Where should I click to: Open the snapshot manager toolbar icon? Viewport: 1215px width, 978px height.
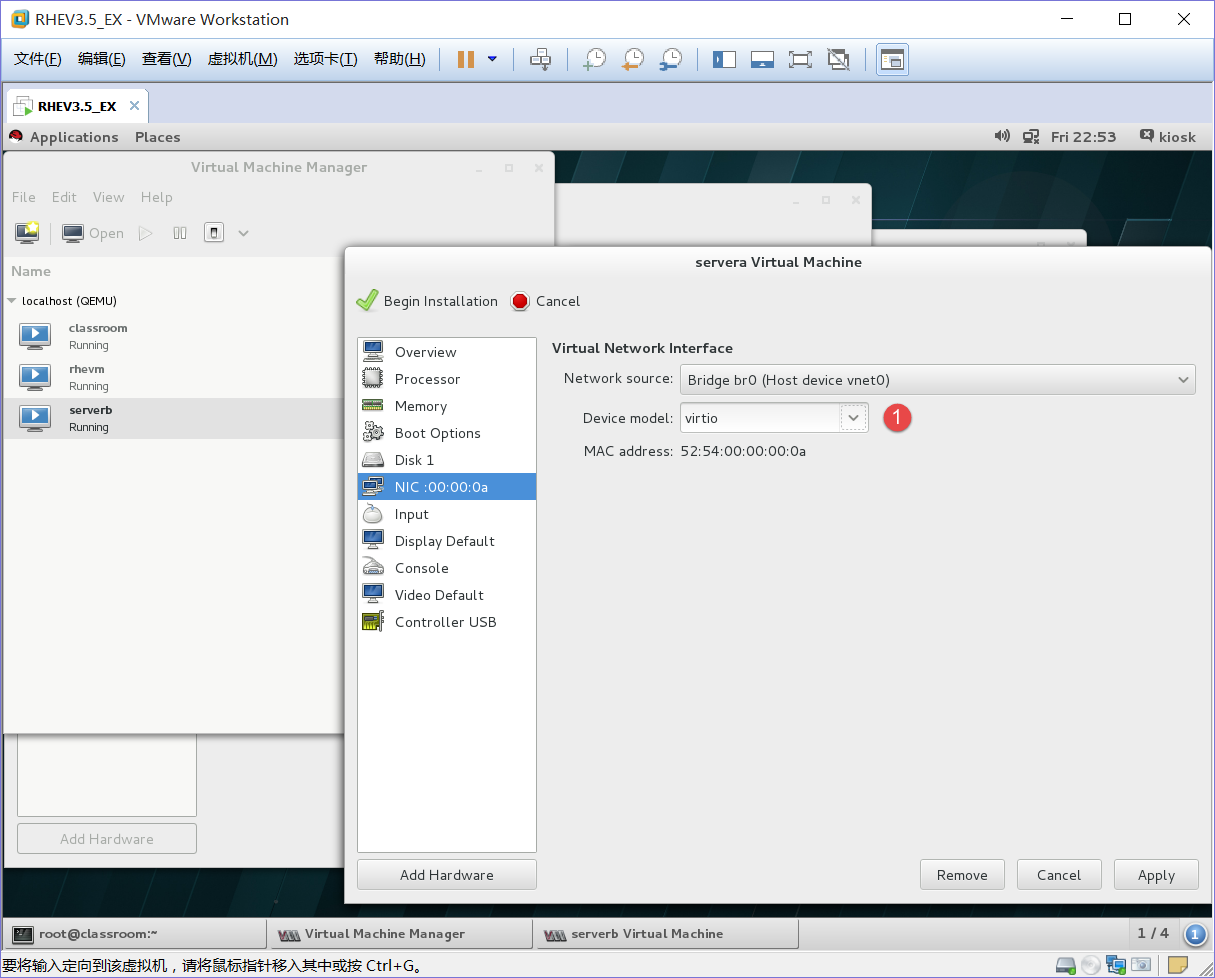coord(670,59)
